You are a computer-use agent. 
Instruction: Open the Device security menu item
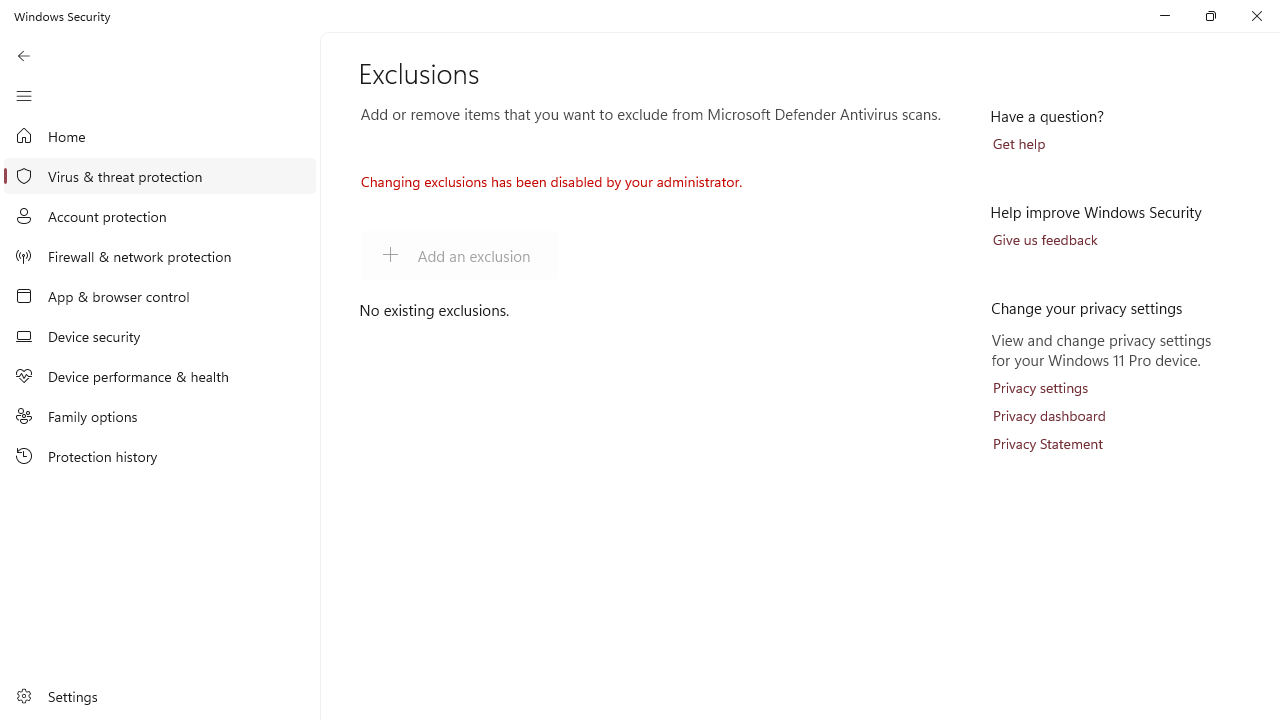click(x=160, y=336)
